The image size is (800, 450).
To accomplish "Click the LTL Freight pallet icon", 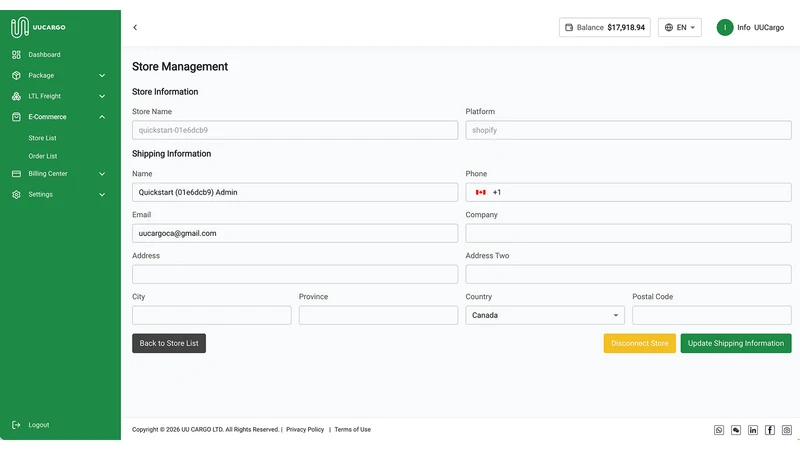I will coord(16,96).
